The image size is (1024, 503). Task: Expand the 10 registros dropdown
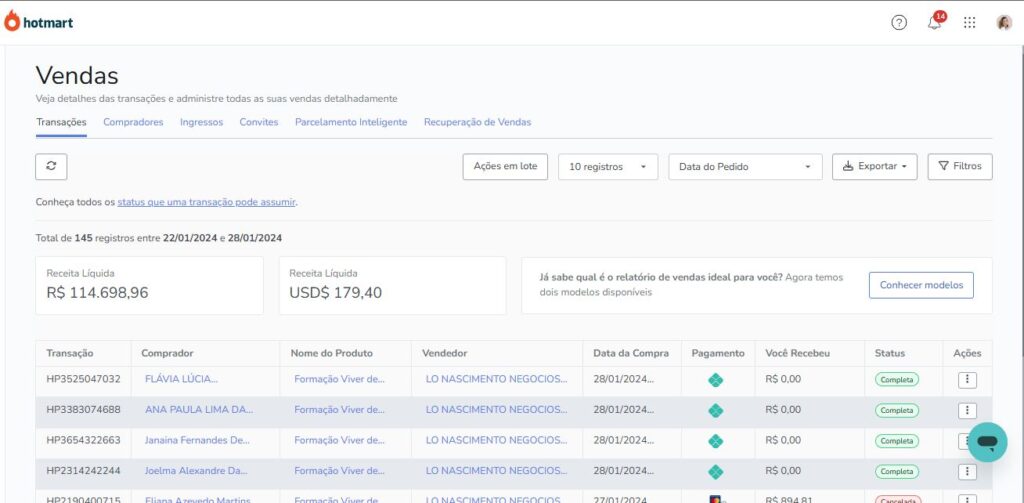pos(608,167)
